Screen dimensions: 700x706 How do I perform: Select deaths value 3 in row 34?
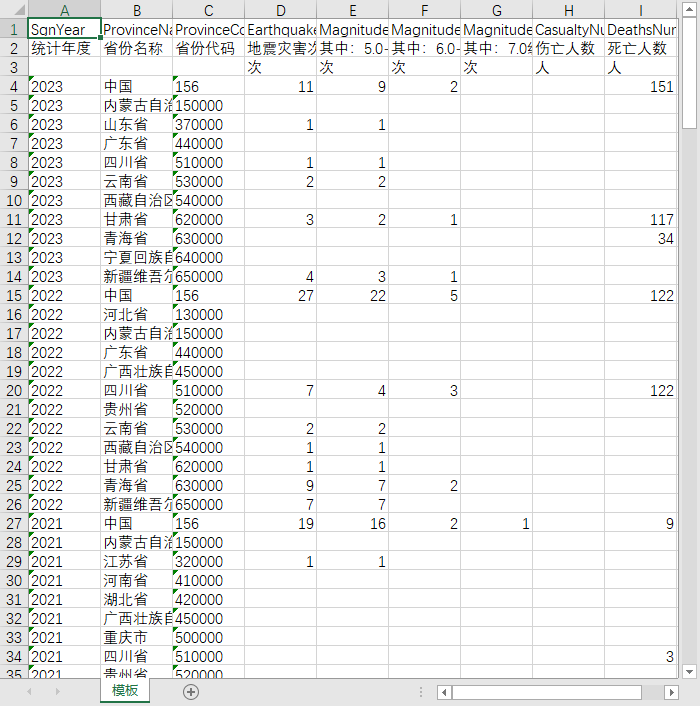pyautogui.click(x=641, y=656)
